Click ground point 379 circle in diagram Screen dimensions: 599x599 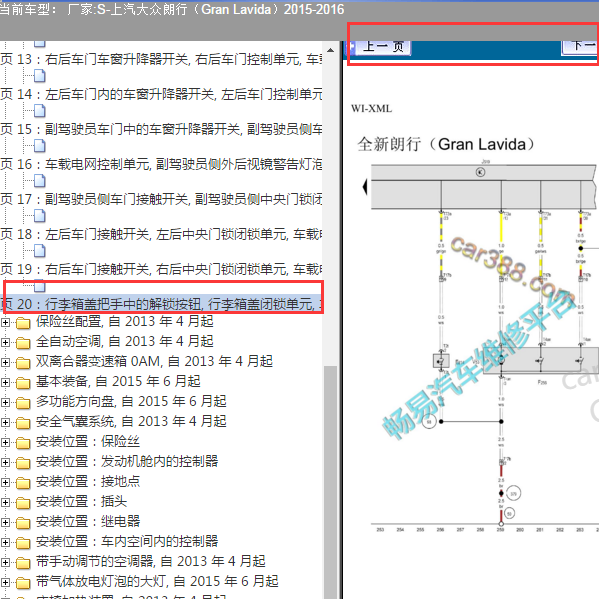[x=513, y=493]
